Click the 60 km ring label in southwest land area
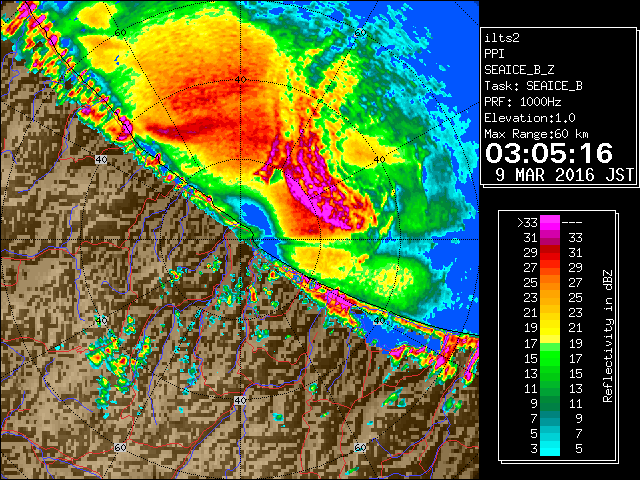The height and width of the screenshot is (480, 640). (x=120, y=447)
